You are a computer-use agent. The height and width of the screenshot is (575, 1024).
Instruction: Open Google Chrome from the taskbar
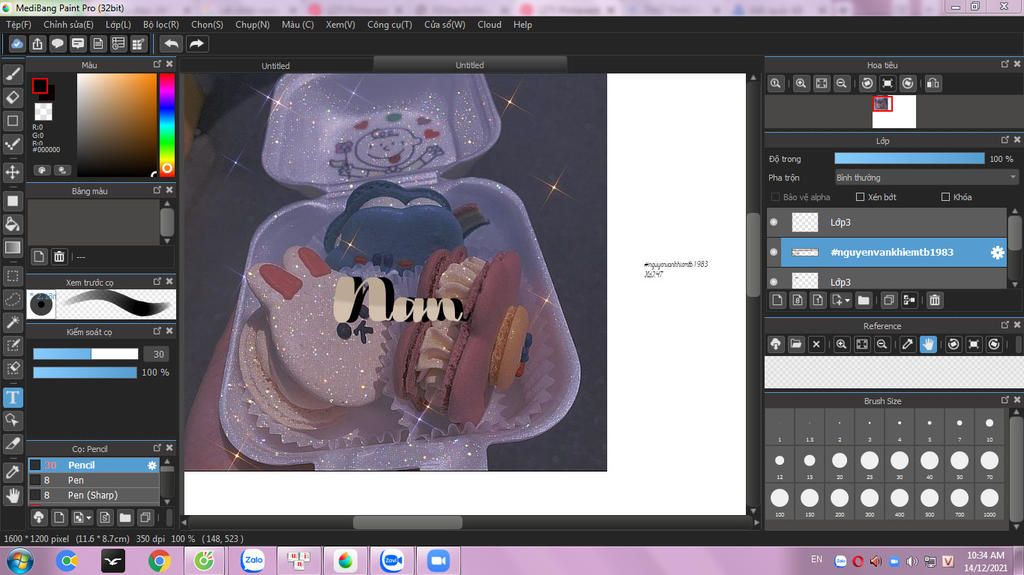(159, 561)
